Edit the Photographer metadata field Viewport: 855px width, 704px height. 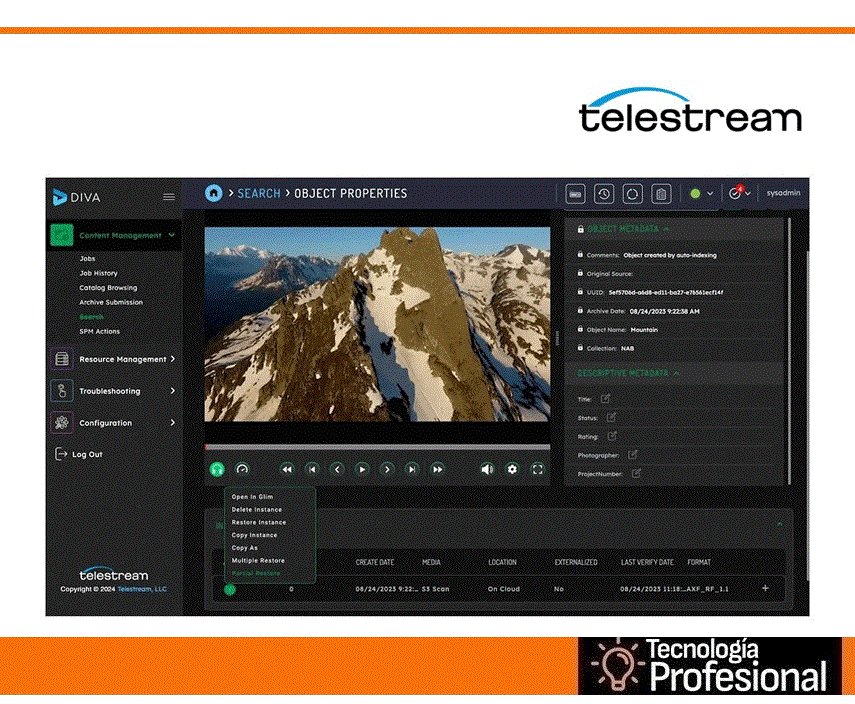coord(633,454)
